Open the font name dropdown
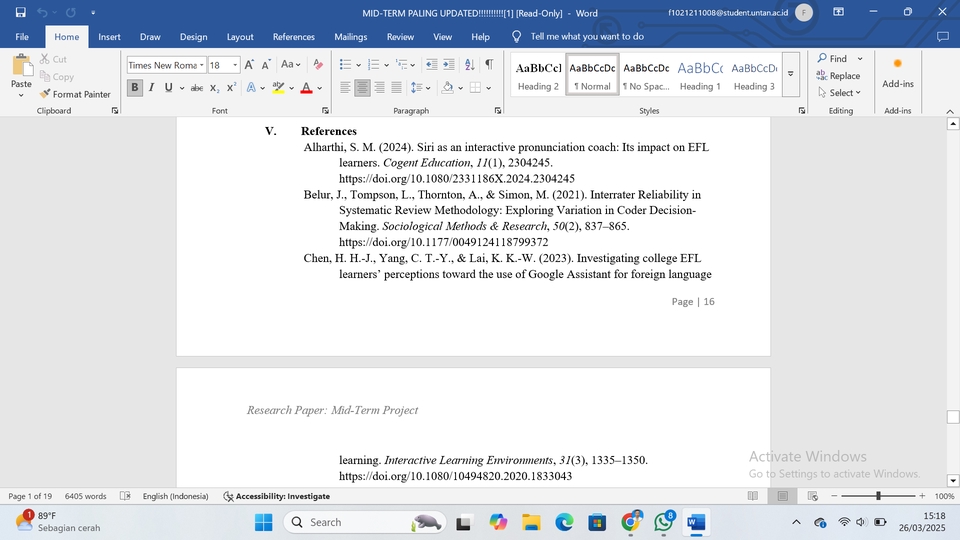This screenshot has width=960, height=540. (201, 65)
